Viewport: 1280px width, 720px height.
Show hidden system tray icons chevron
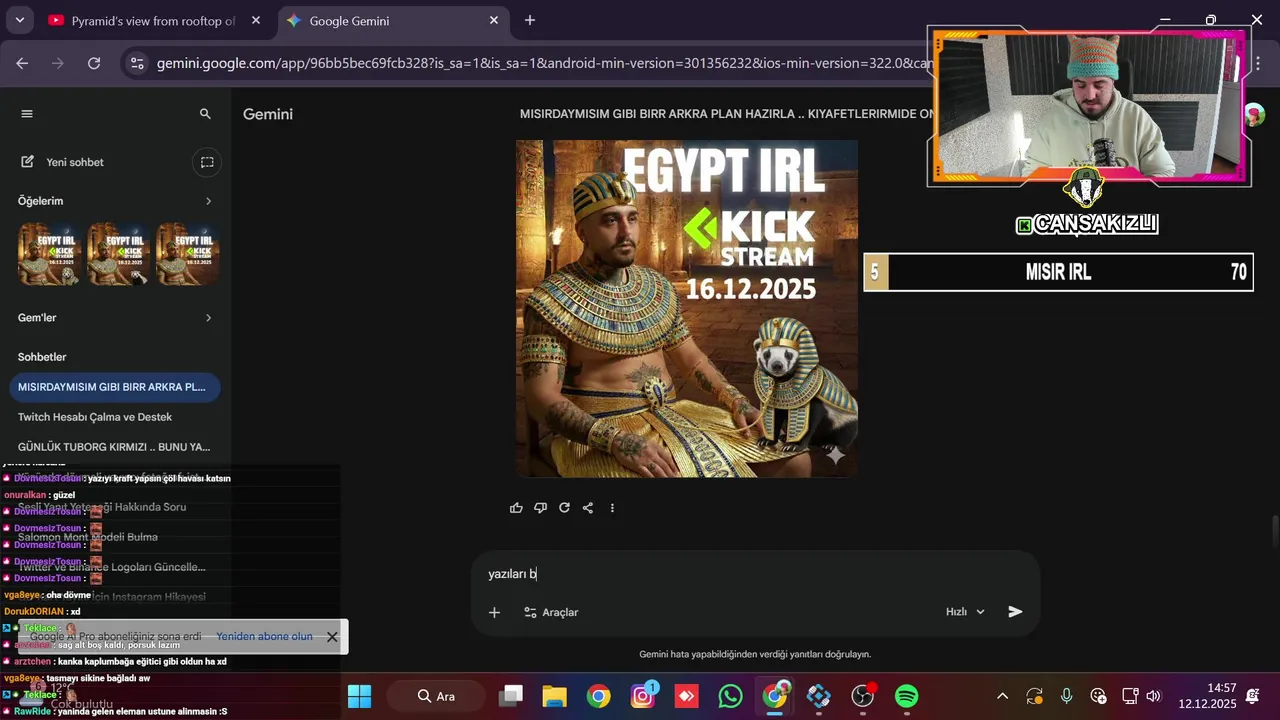pos(1003,696)
